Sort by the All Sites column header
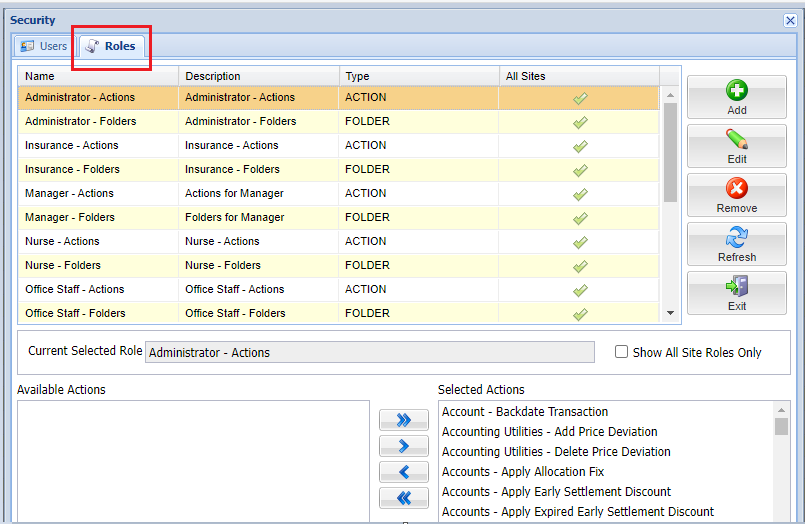 click(579, 76)
